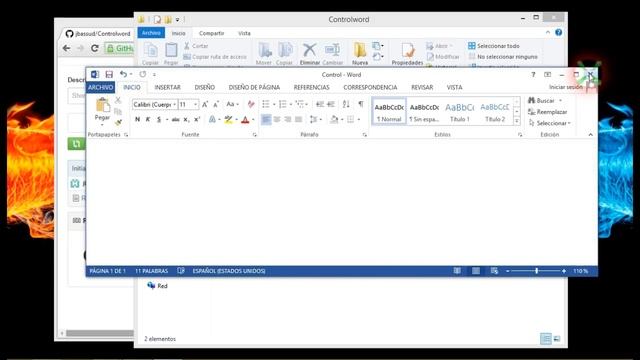Clear all formatting with the eraser icon

tap(251, 104)
